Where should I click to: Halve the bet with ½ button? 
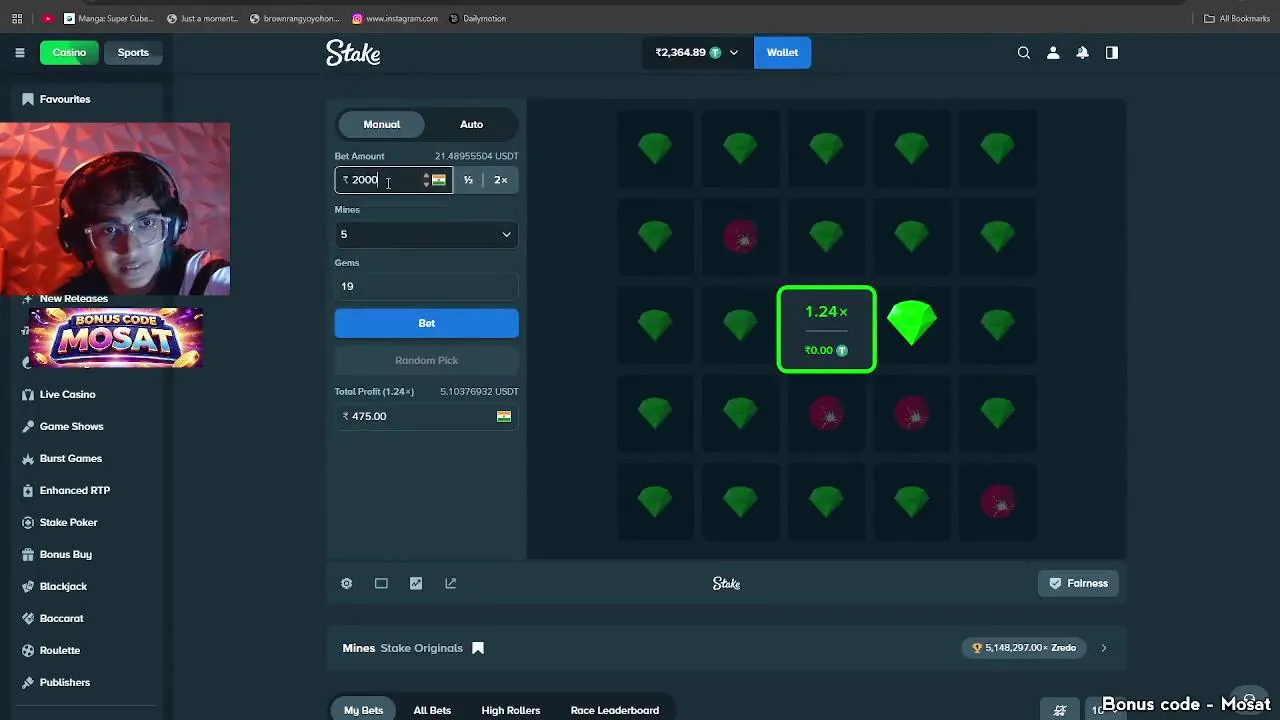pos(468,180)
